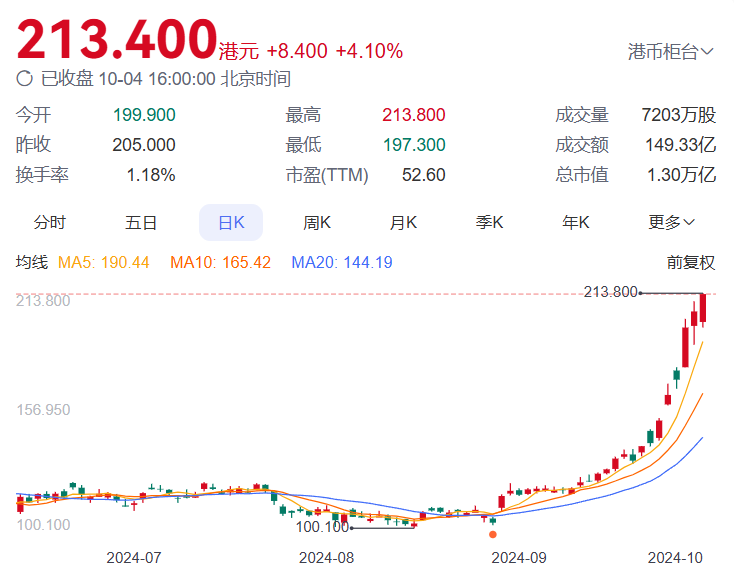
Task: Click the 今开 value 199.900
Action: point(144,115)
